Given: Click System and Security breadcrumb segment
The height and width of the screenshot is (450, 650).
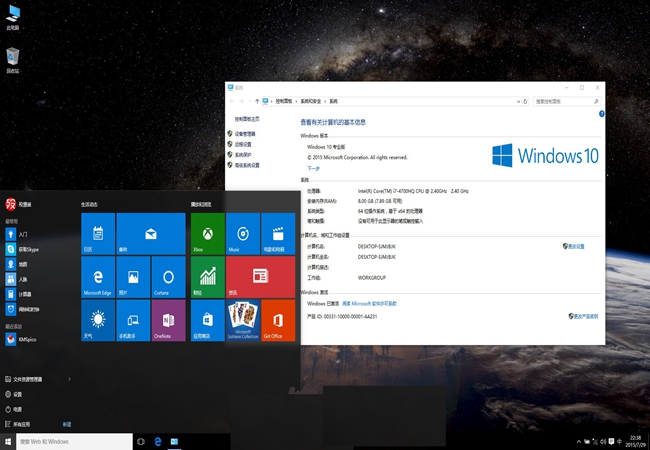Looking at the screenshot, I should click(x=310, y=101).
